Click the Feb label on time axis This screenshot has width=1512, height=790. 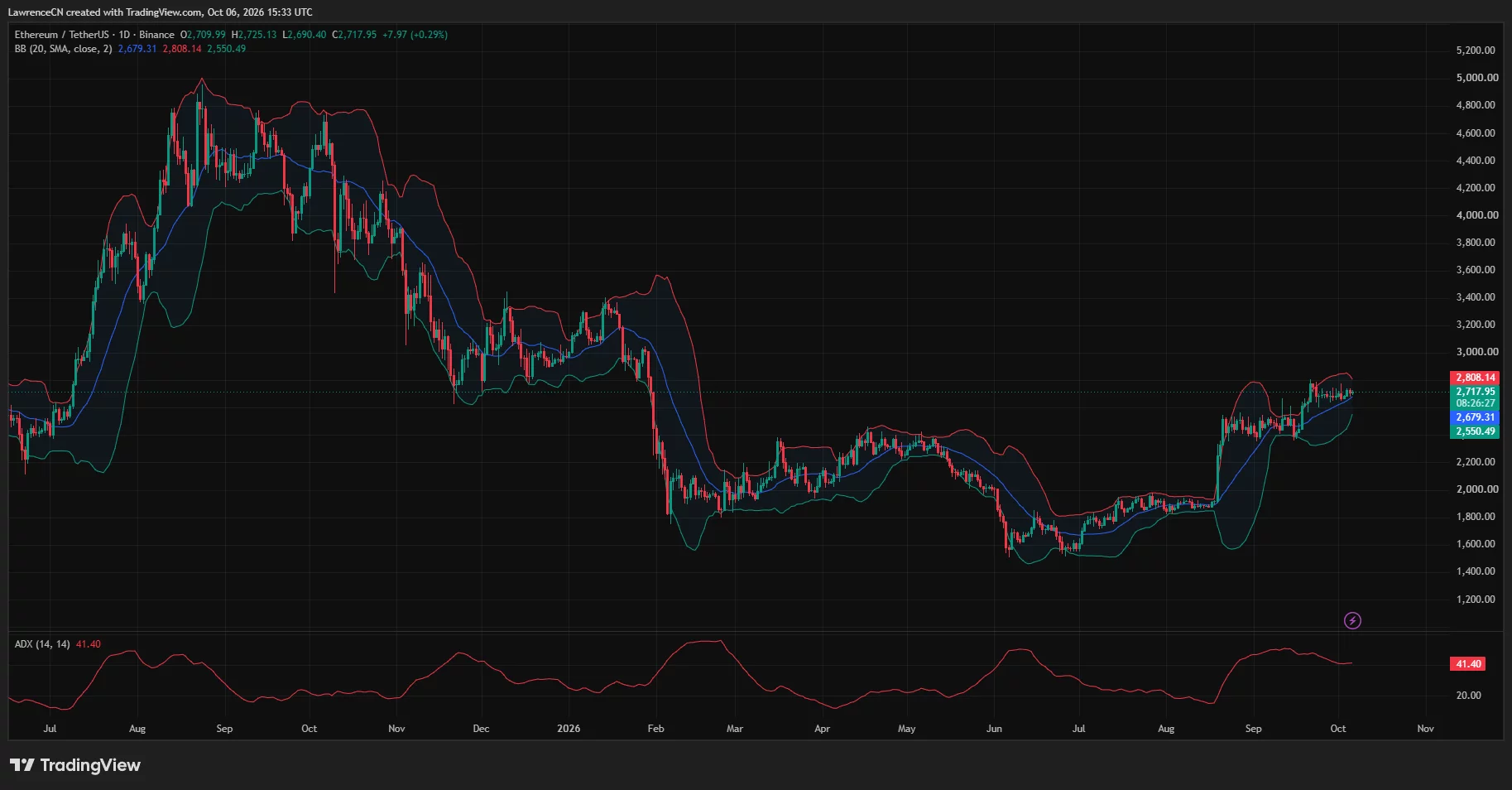tap(655, 729)
